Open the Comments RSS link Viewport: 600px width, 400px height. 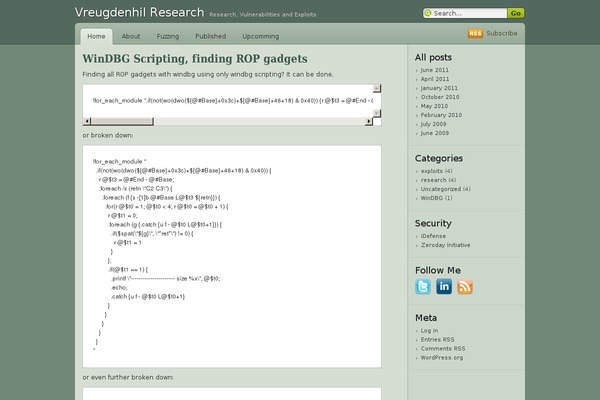click(x=443, y=349)
